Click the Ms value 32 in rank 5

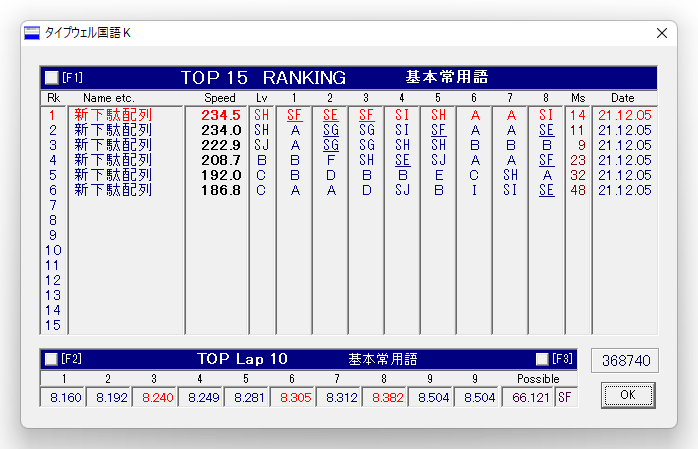[x=578, y=175]
